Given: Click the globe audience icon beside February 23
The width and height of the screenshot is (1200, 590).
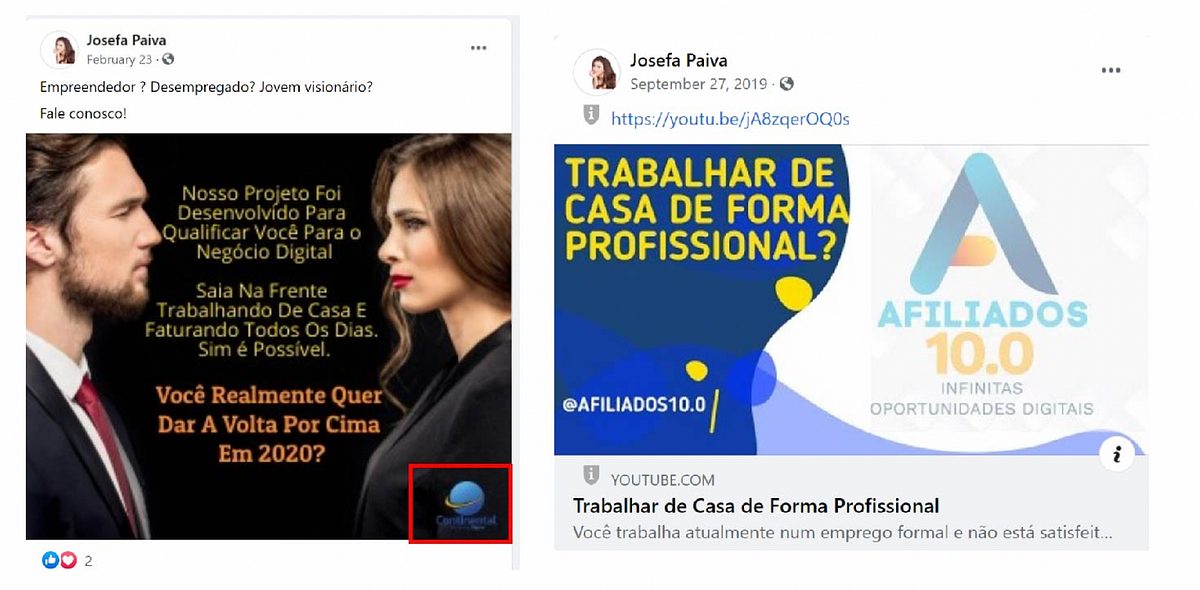Looking at the screenshot, I should click(x=168, y=60).
